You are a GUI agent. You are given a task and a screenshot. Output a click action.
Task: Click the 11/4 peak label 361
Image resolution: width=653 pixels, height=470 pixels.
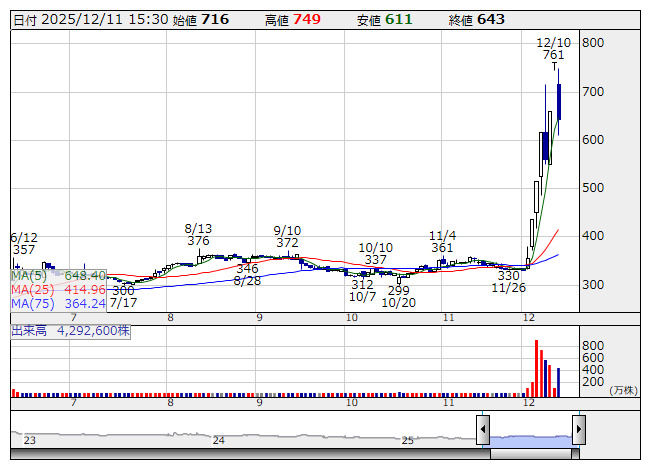pyautogui.click(x=442, y=241)
